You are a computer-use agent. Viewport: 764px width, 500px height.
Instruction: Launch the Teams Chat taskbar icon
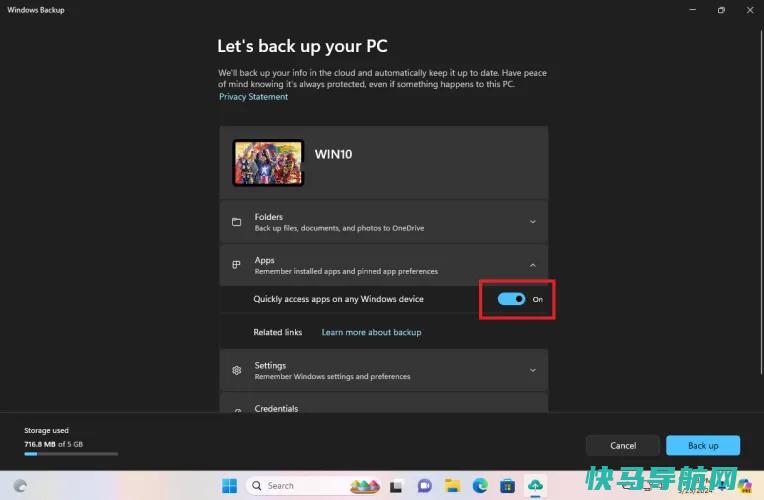(424, 486)
